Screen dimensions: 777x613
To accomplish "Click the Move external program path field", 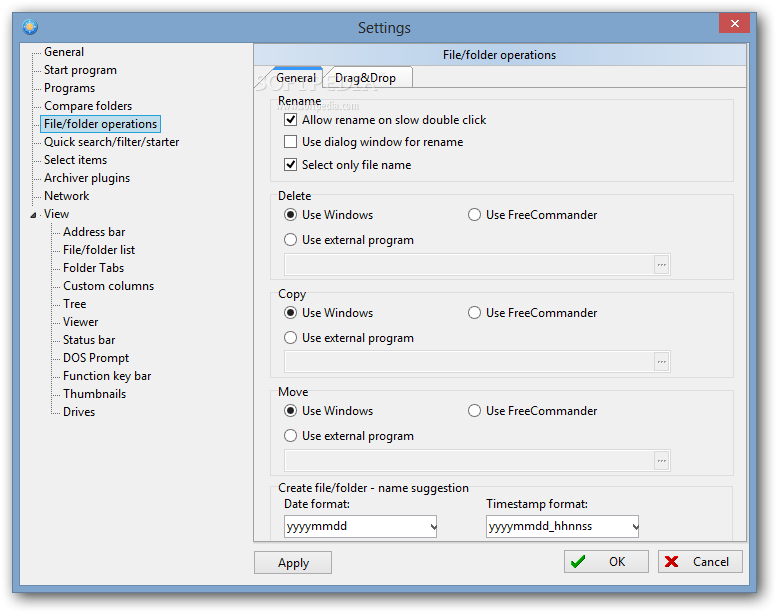I will (x=469, y=460).
